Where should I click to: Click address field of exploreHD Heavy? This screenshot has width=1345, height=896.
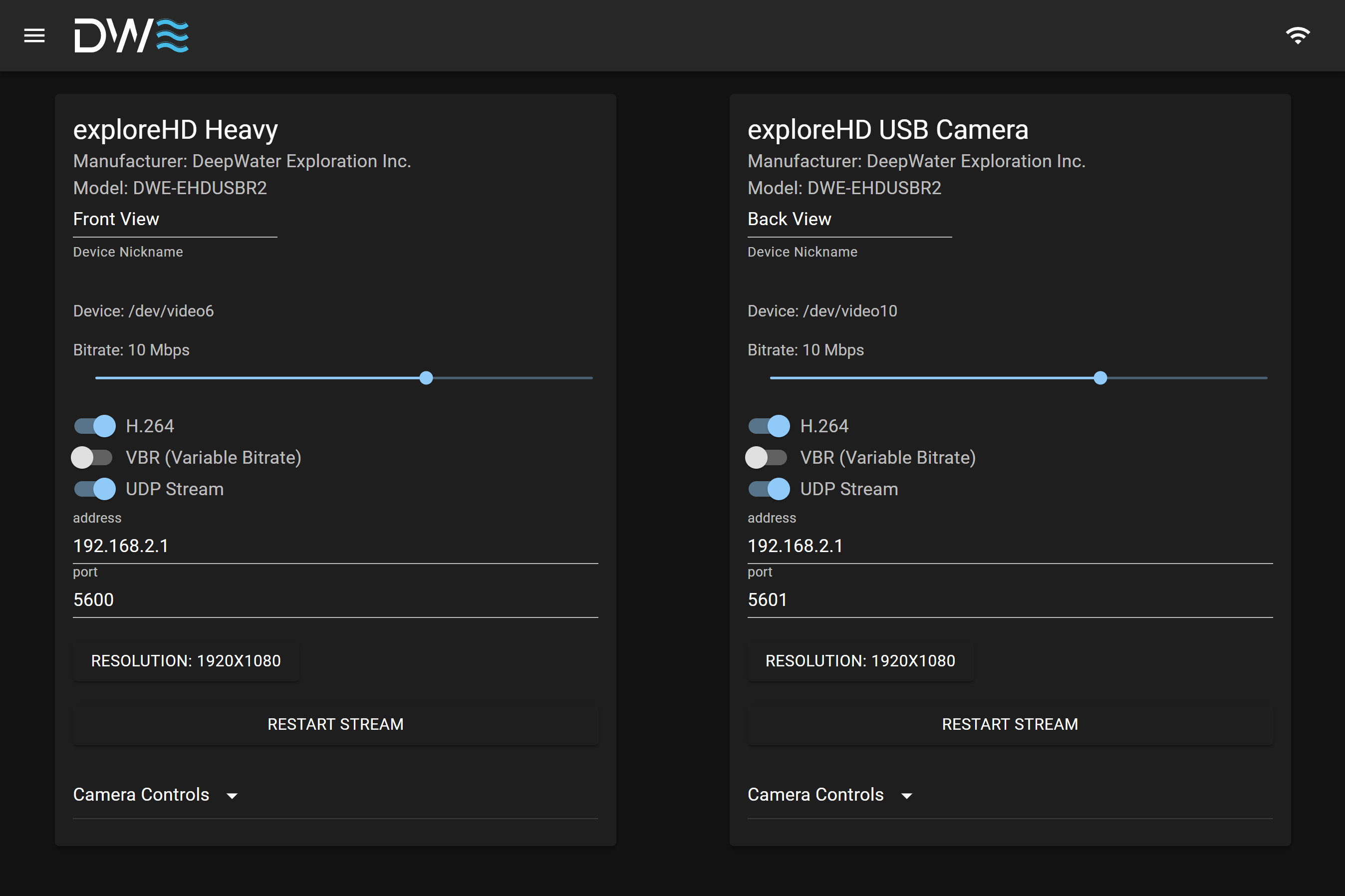335,546
